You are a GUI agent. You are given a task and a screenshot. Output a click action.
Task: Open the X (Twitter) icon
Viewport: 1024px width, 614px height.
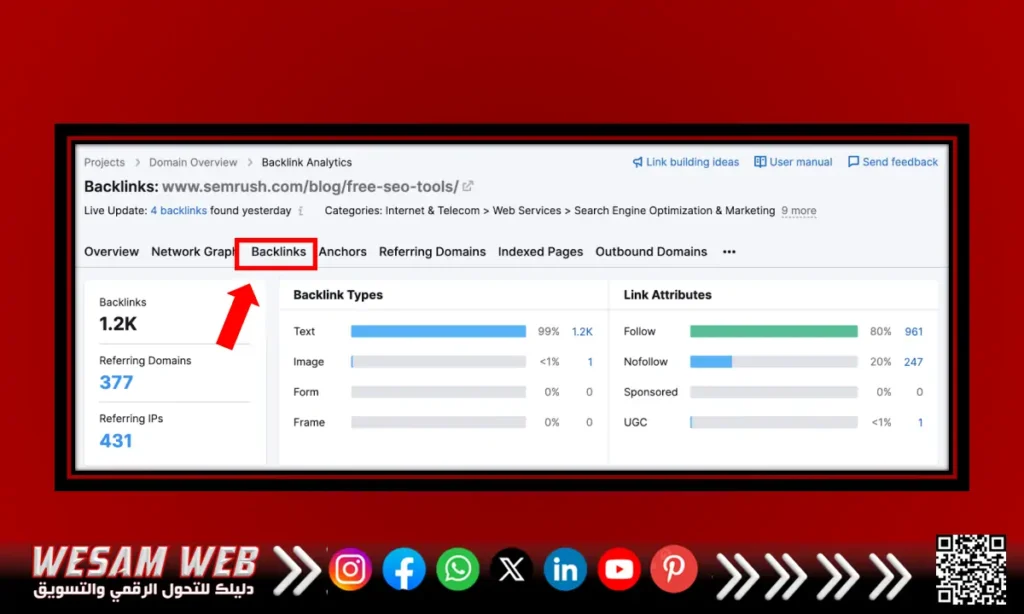(512, 569)
